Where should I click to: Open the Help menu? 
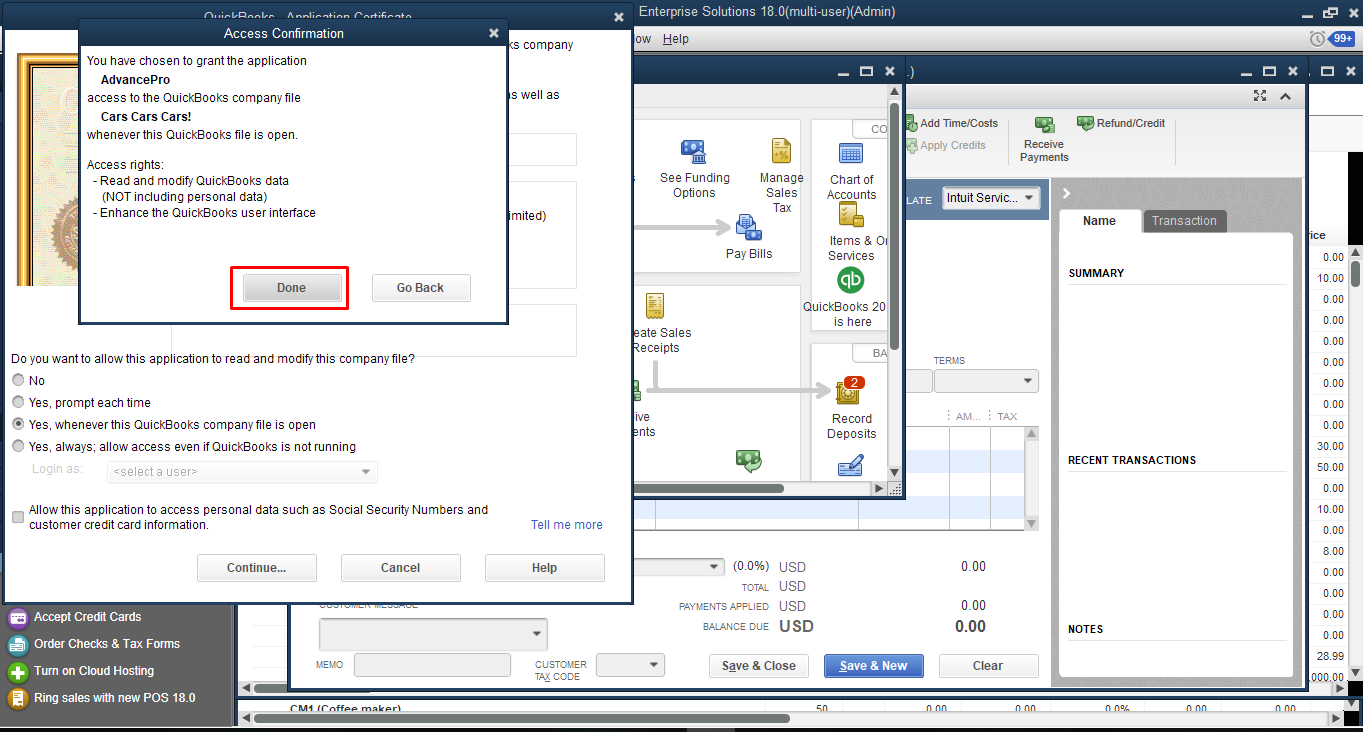point(676,39)
